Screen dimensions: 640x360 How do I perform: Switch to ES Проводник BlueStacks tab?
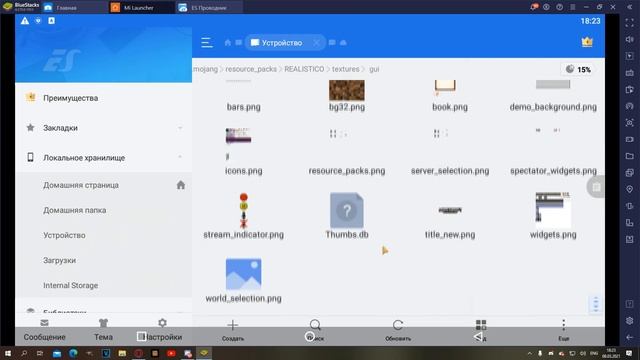(208, 7)
